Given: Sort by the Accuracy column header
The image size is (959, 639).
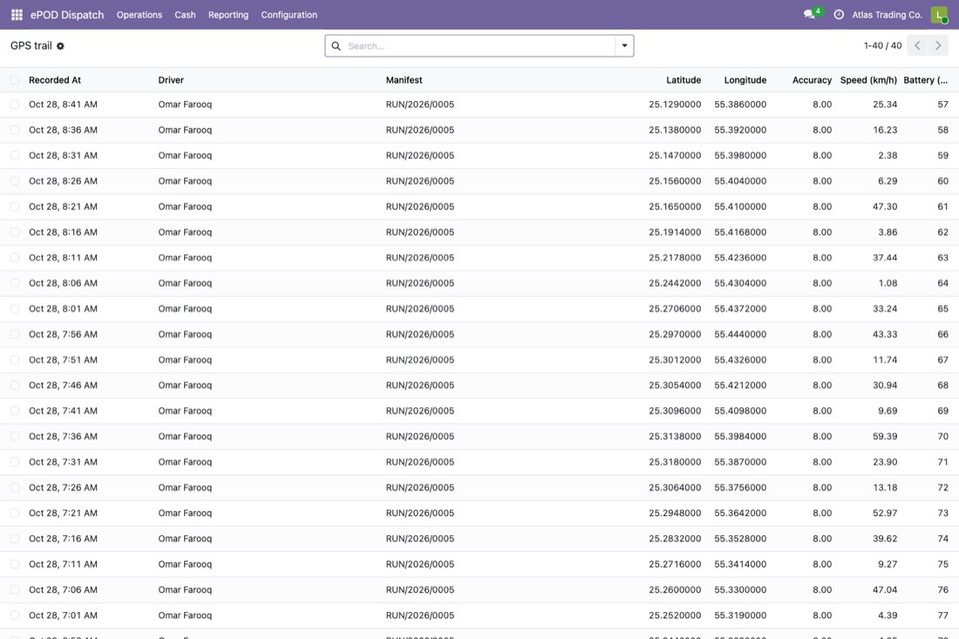Looking at the screenshot, I should tap(812, 80).
